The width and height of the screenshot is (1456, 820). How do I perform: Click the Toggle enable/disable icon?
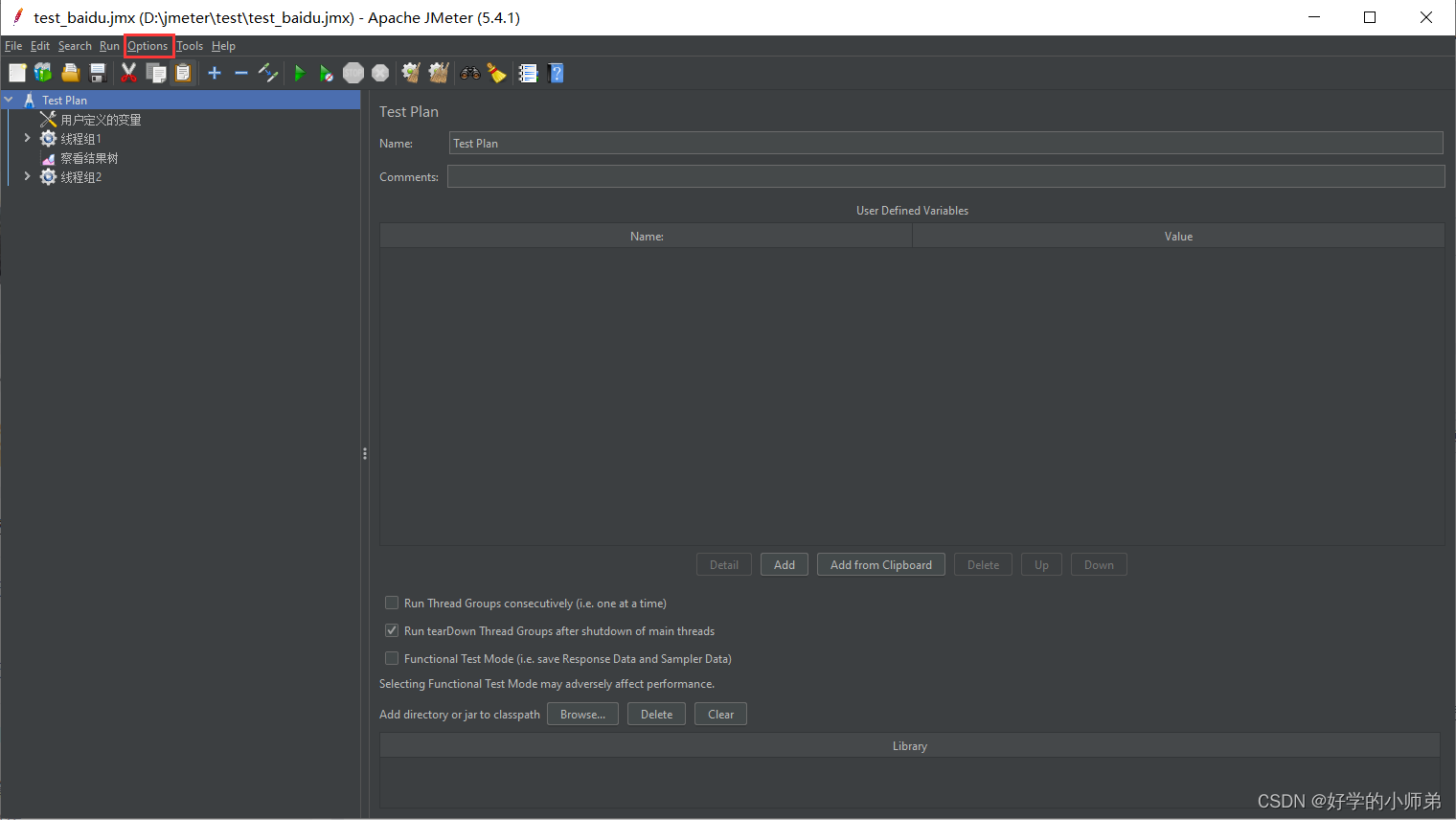click(x=268, y=73)
